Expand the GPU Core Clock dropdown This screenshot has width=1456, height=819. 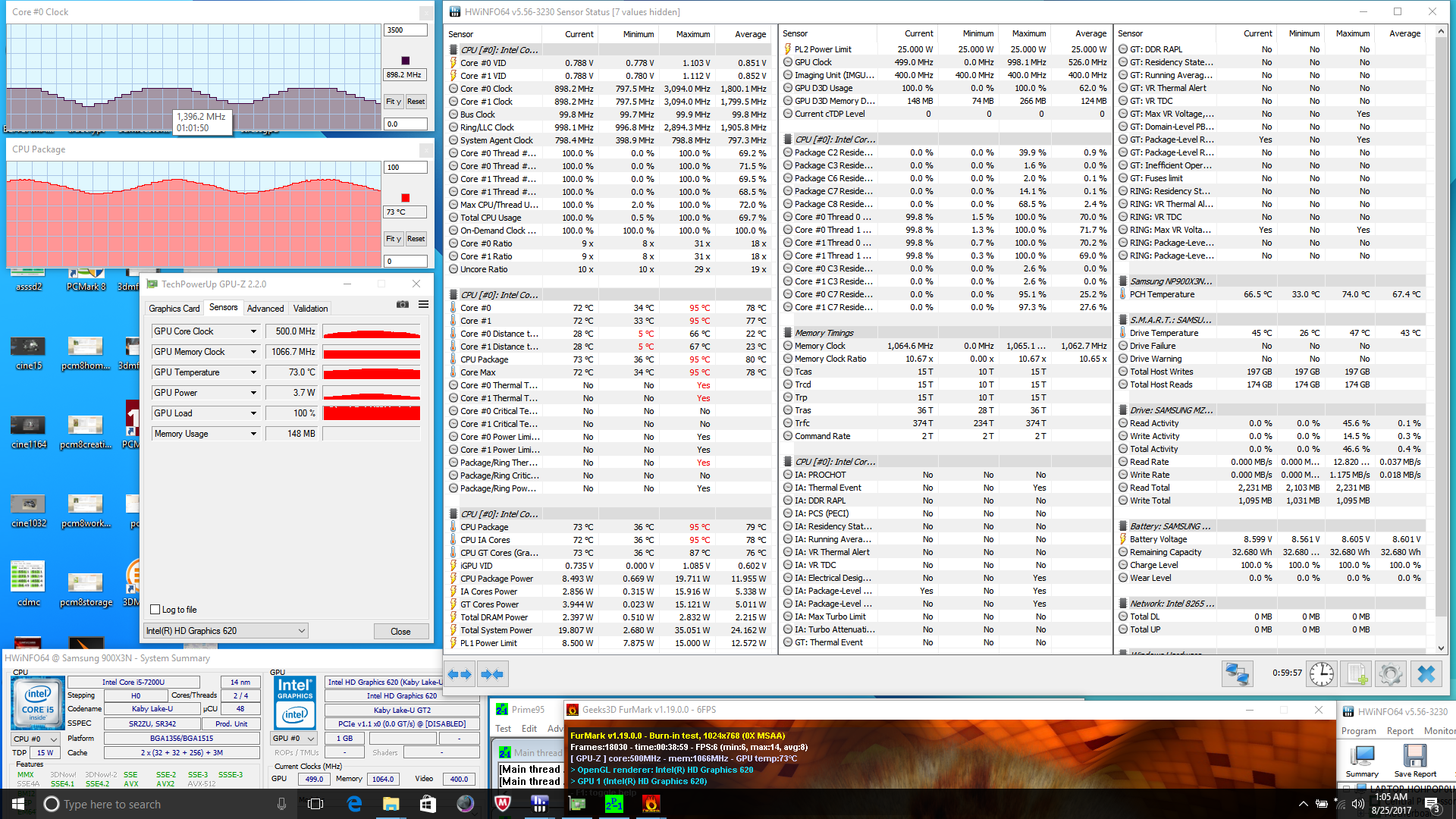pyautogui.click(x=253, y=331)
